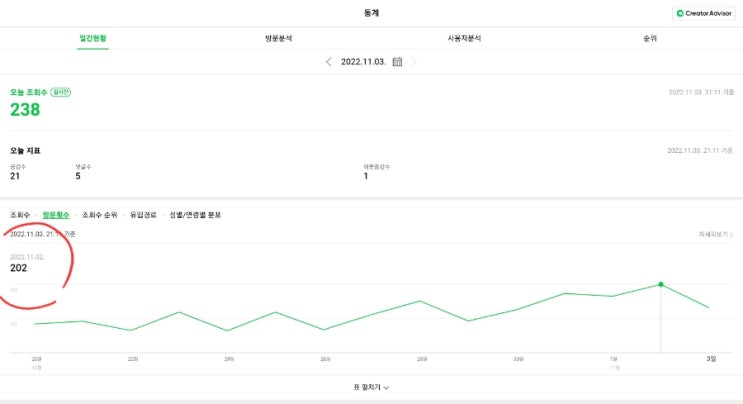
Task: Show the 방문횟수 chart
Action: 56,215
